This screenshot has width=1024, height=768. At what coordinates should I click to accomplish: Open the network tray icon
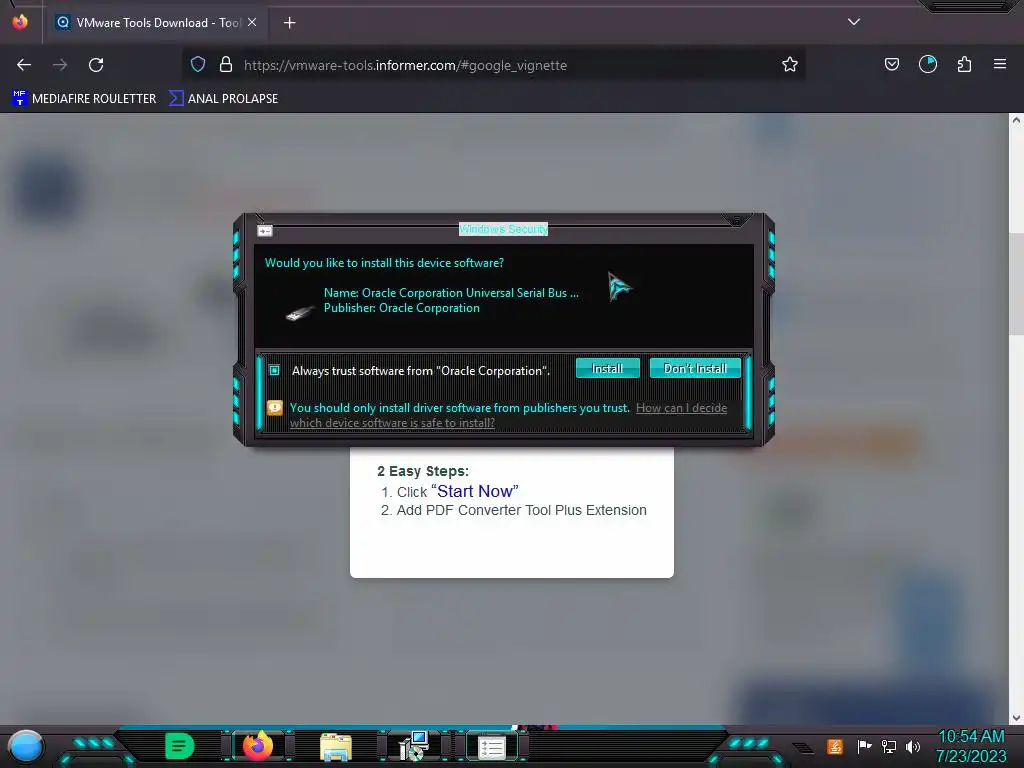pos(889,746)
